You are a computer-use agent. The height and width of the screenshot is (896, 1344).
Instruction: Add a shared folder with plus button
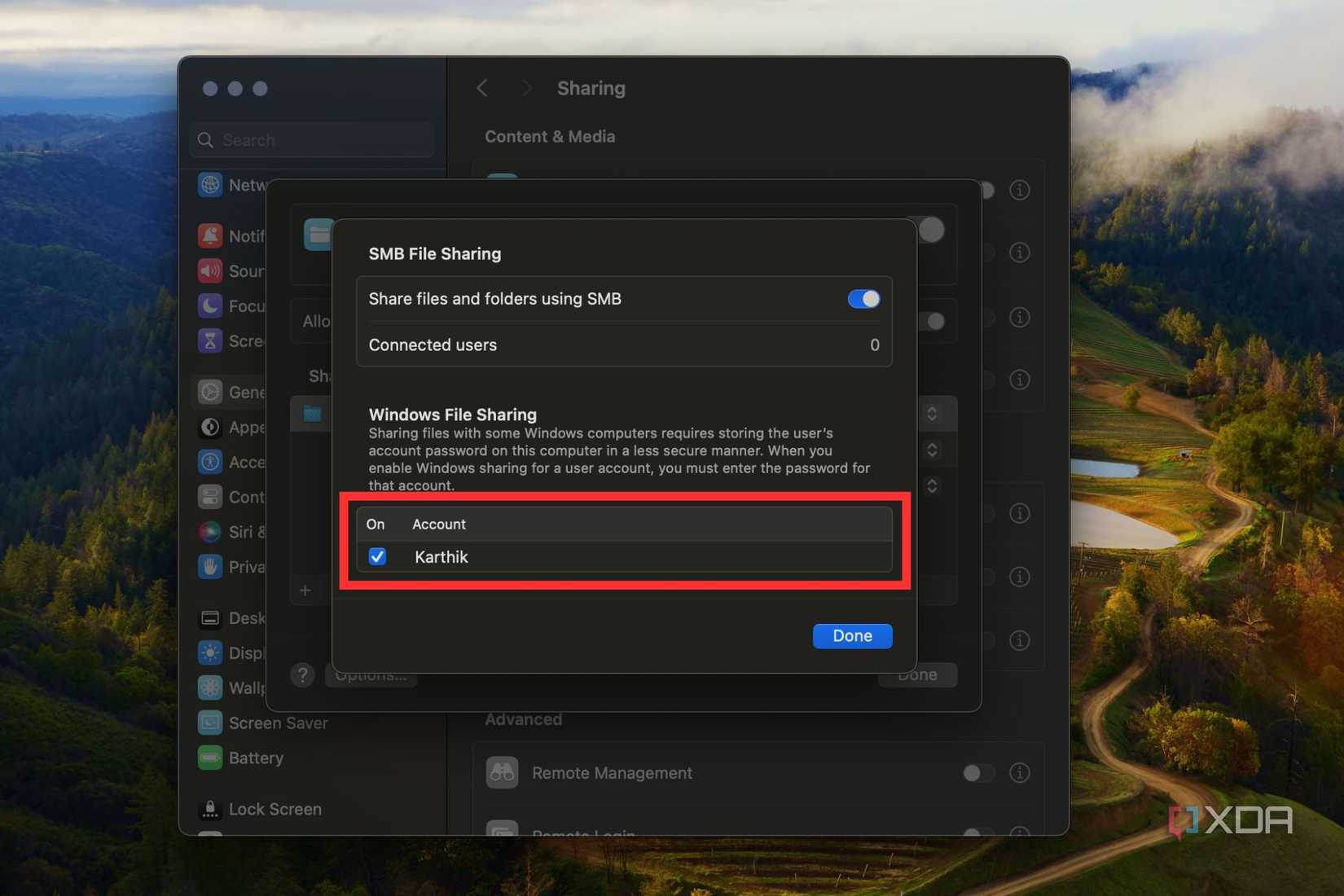(x=305, y=591)
